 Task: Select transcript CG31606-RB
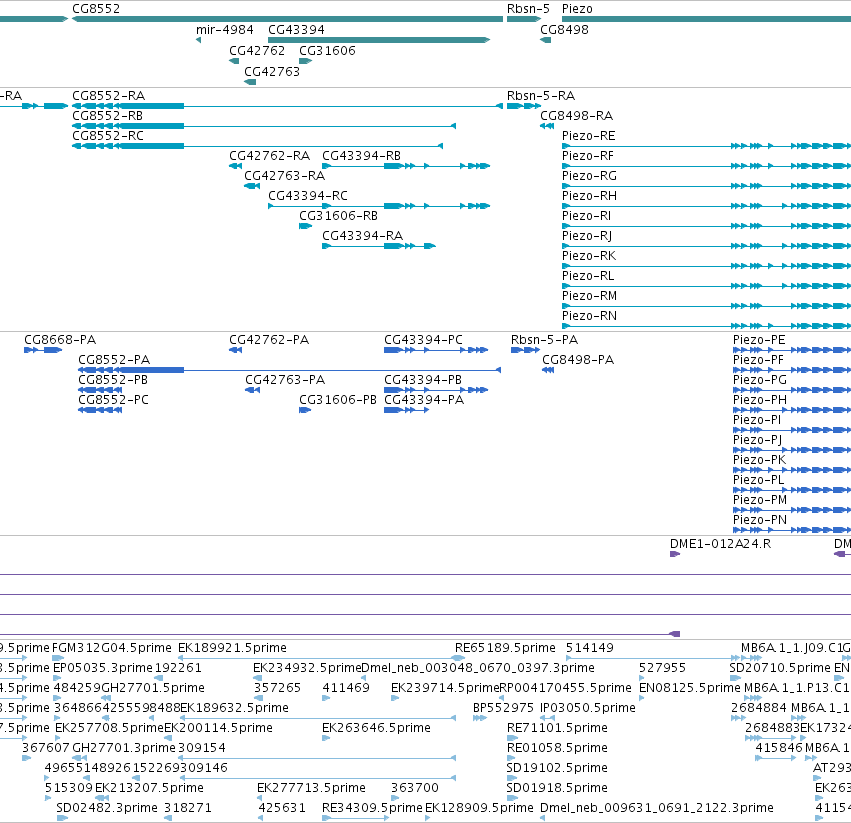coord(338,216)
